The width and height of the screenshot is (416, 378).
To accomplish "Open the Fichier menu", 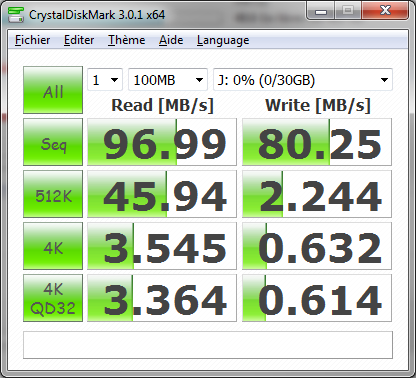I will (x=32, y=40).
